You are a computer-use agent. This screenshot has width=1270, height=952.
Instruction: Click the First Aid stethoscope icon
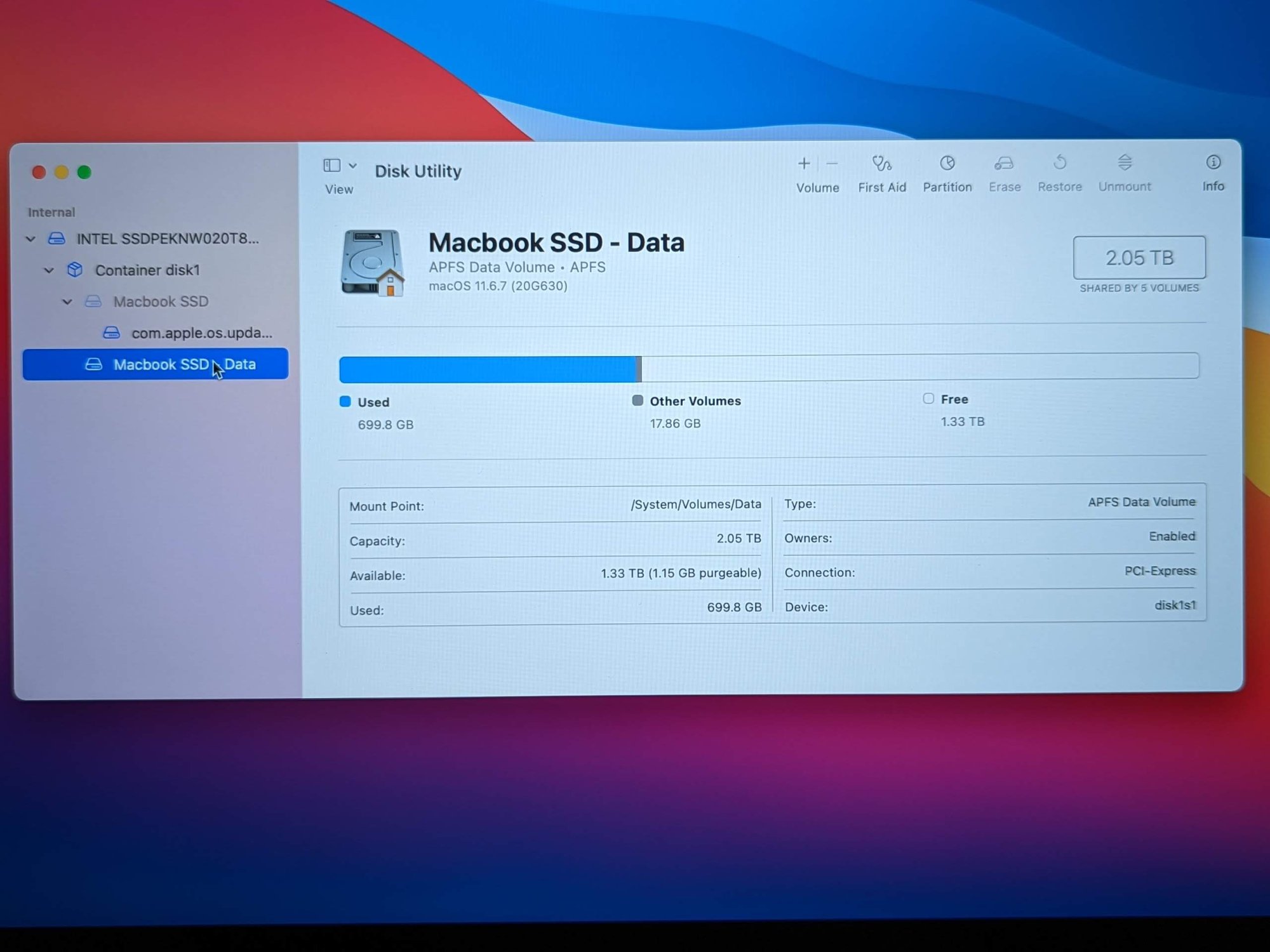pyautogui.click(x=881, y=164)
